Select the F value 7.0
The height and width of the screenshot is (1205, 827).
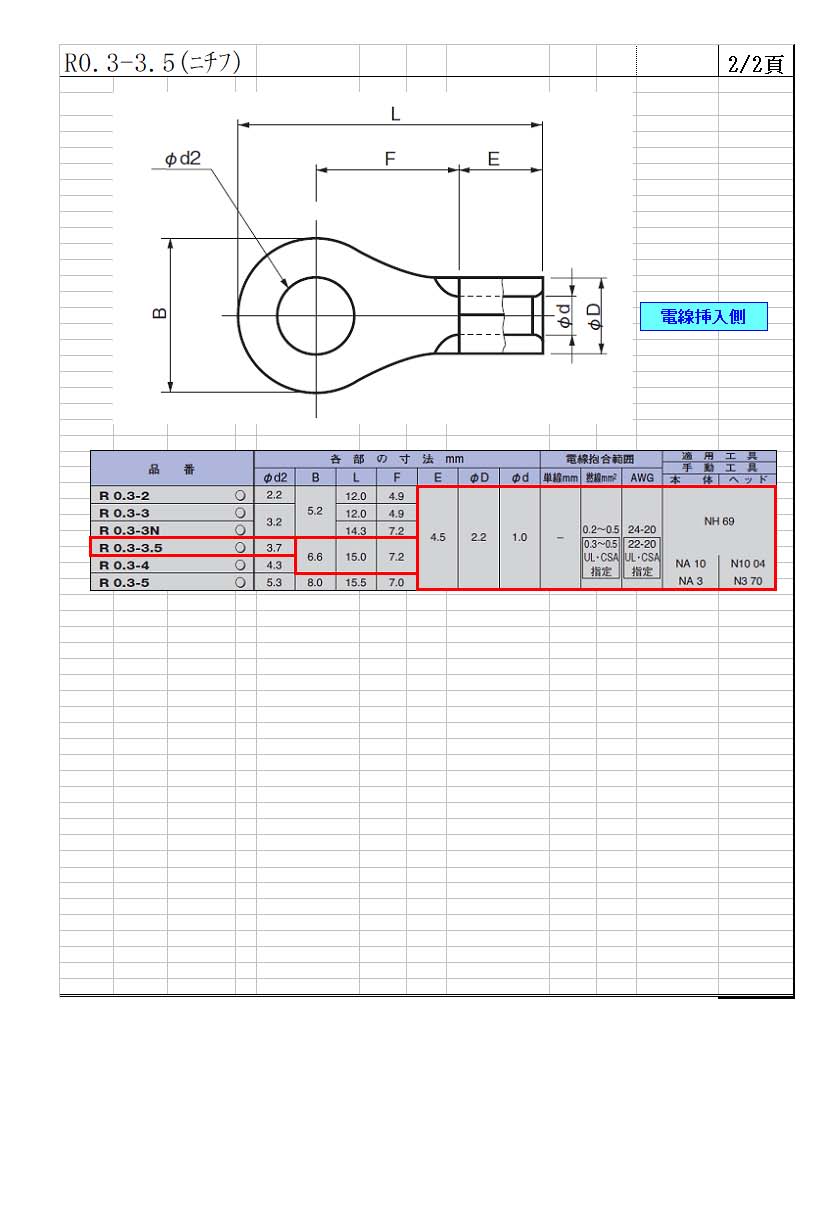396,581
